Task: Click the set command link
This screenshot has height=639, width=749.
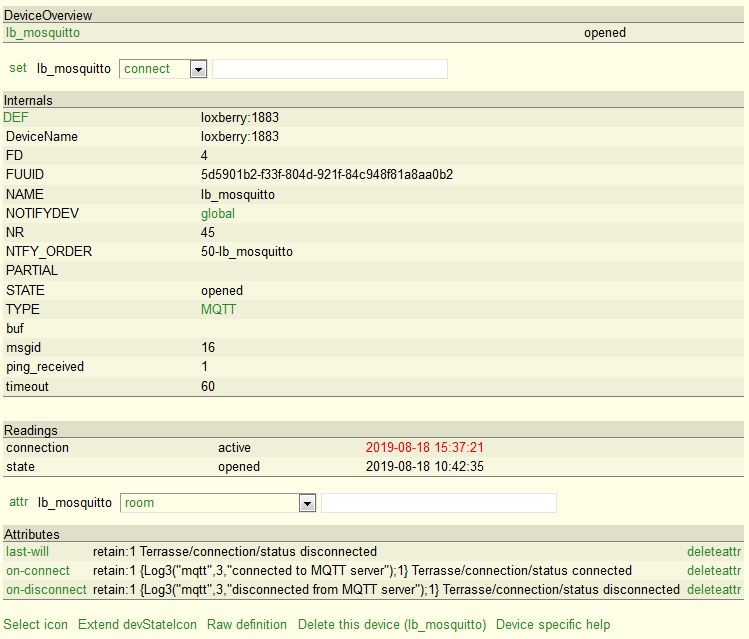Action: [18, 68]
